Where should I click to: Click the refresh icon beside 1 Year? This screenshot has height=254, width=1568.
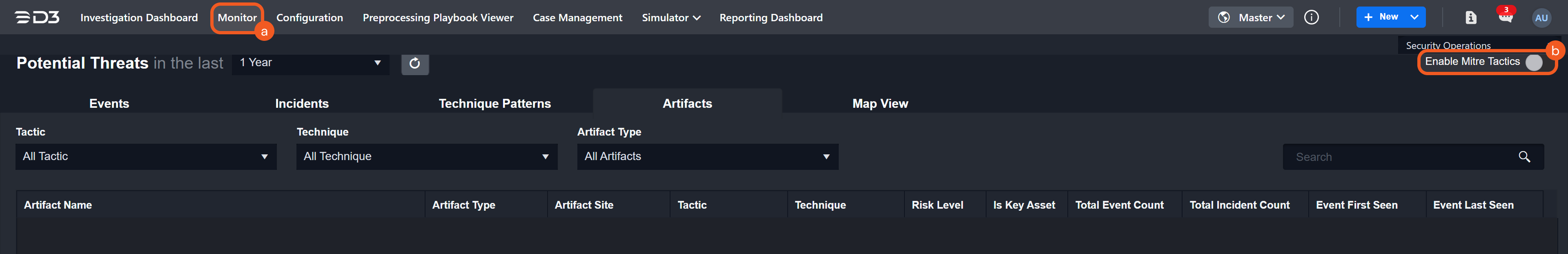[x=414, y=63]
